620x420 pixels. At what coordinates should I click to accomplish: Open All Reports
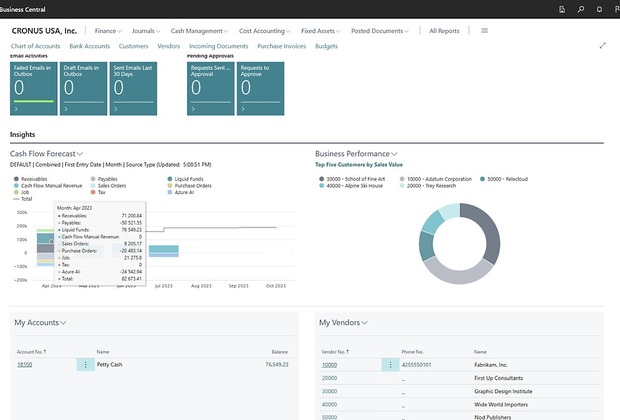pyautogui.click(x=444, y=31)
